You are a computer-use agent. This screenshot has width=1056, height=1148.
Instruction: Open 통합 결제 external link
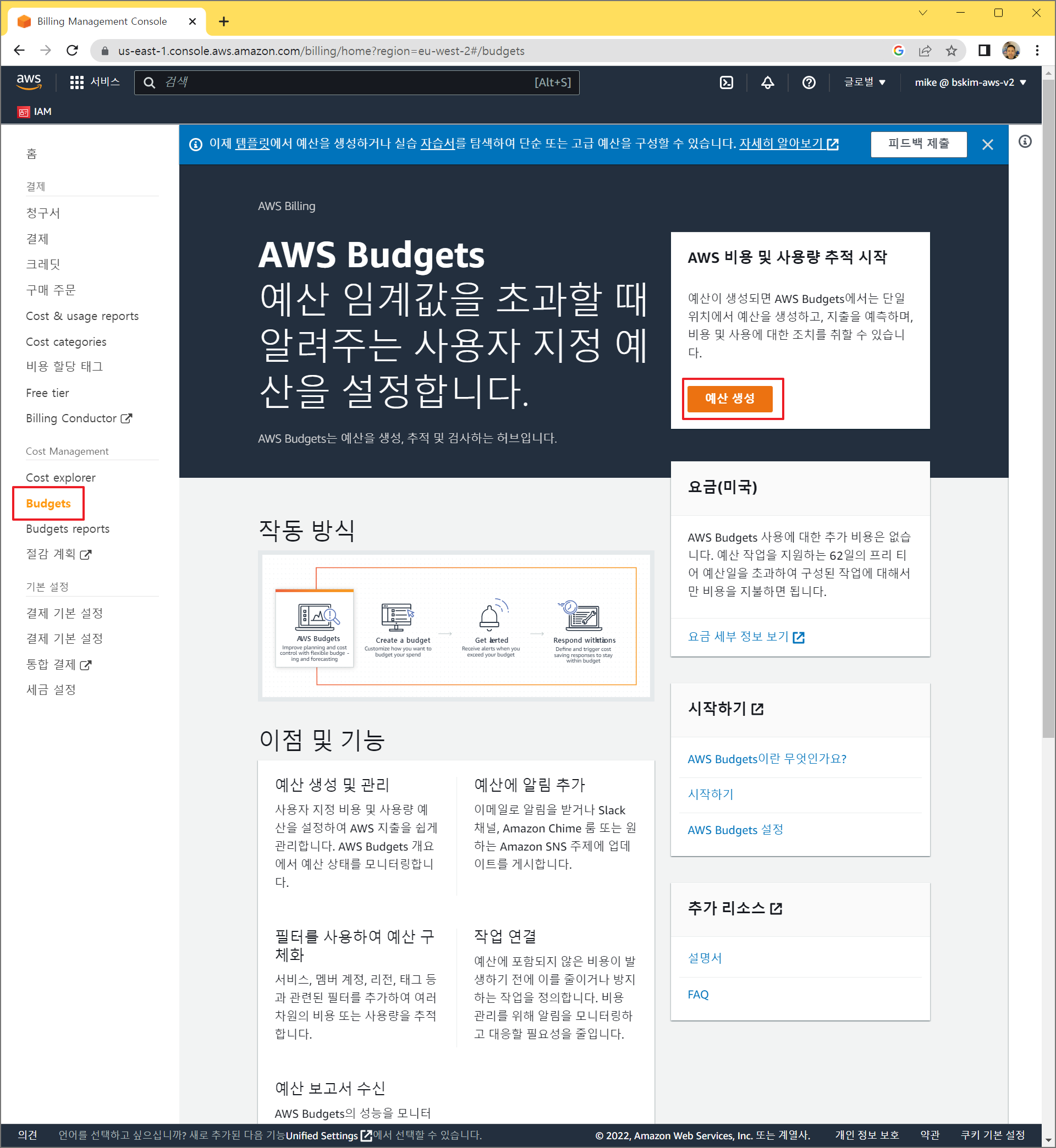(x=58, y=665)
